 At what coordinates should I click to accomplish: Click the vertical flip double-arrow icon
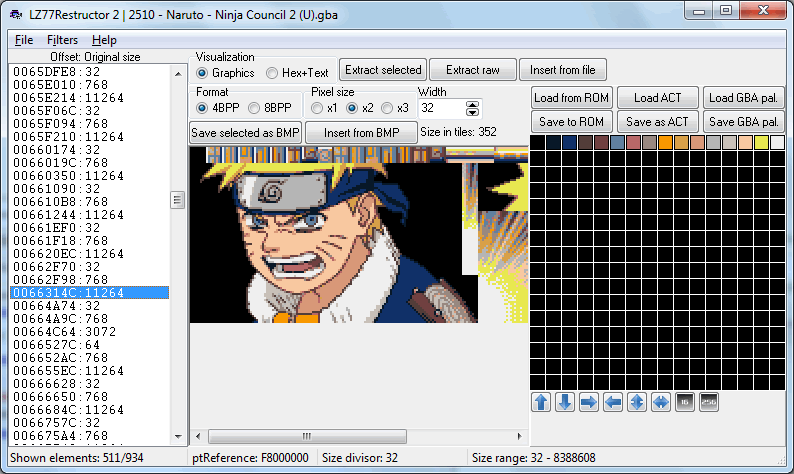(637, 402)
